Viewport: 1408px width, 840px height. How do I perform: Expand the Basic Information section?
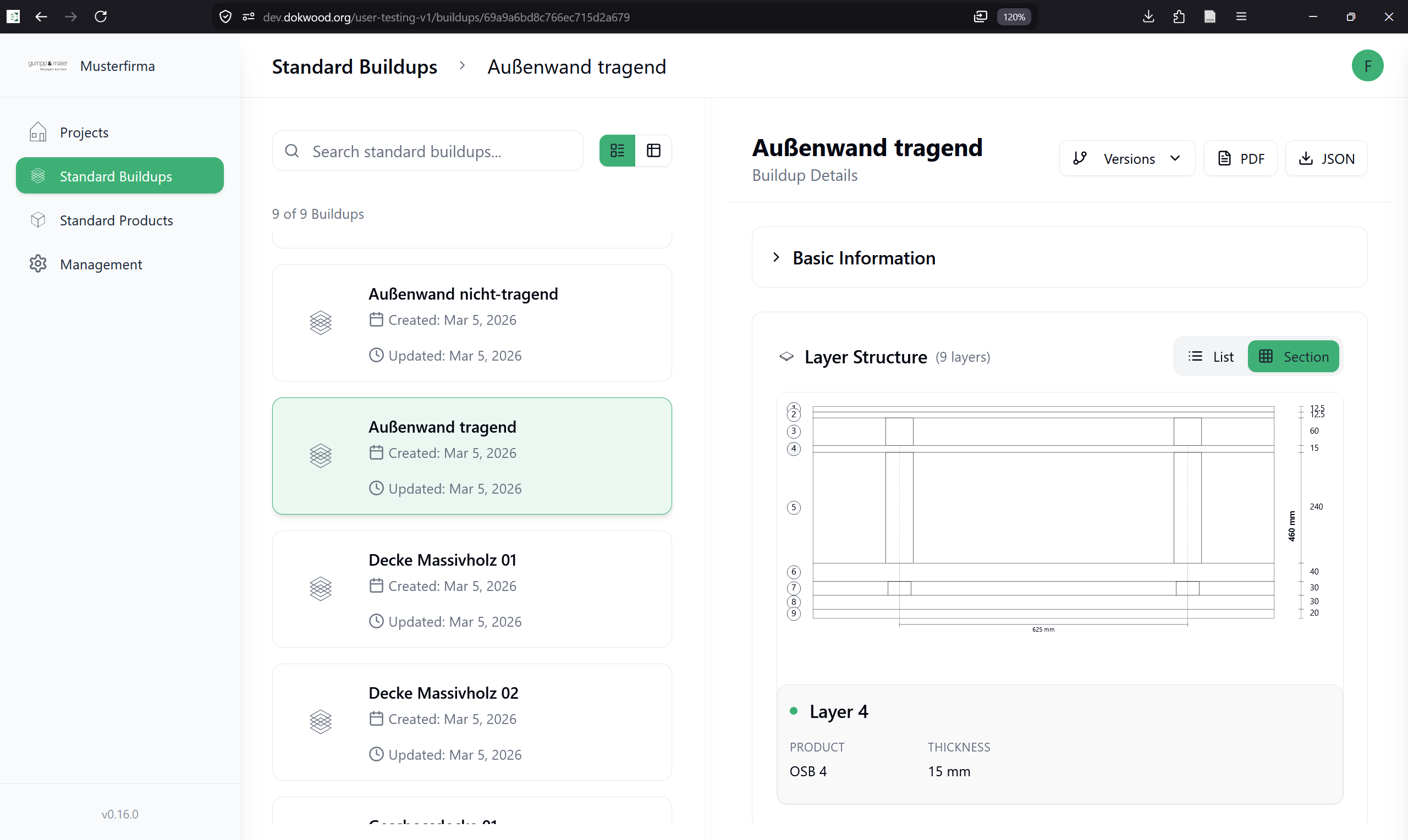coord(864,258)
